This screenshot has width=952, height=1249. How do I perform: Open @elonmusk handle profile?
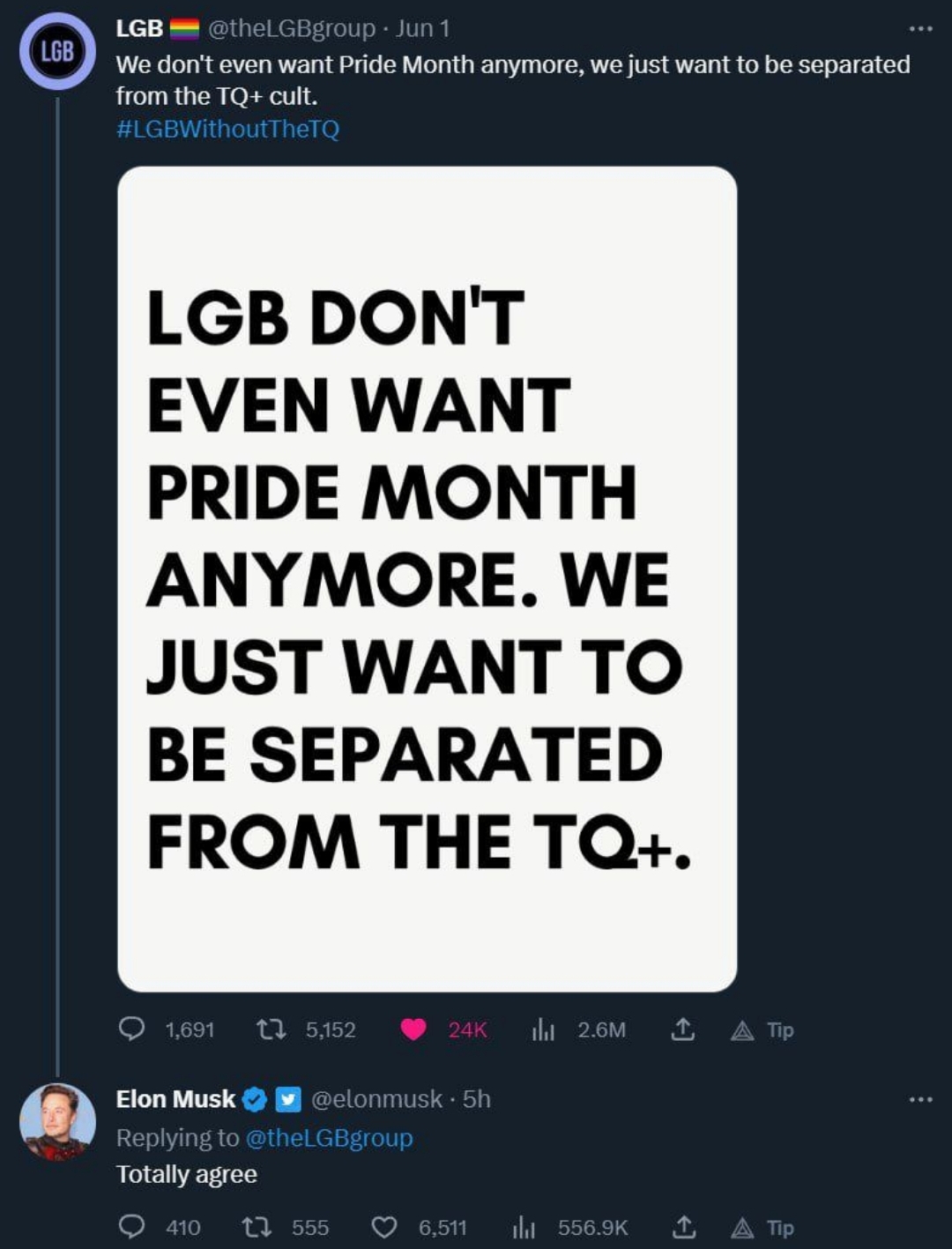point(376,1099)
